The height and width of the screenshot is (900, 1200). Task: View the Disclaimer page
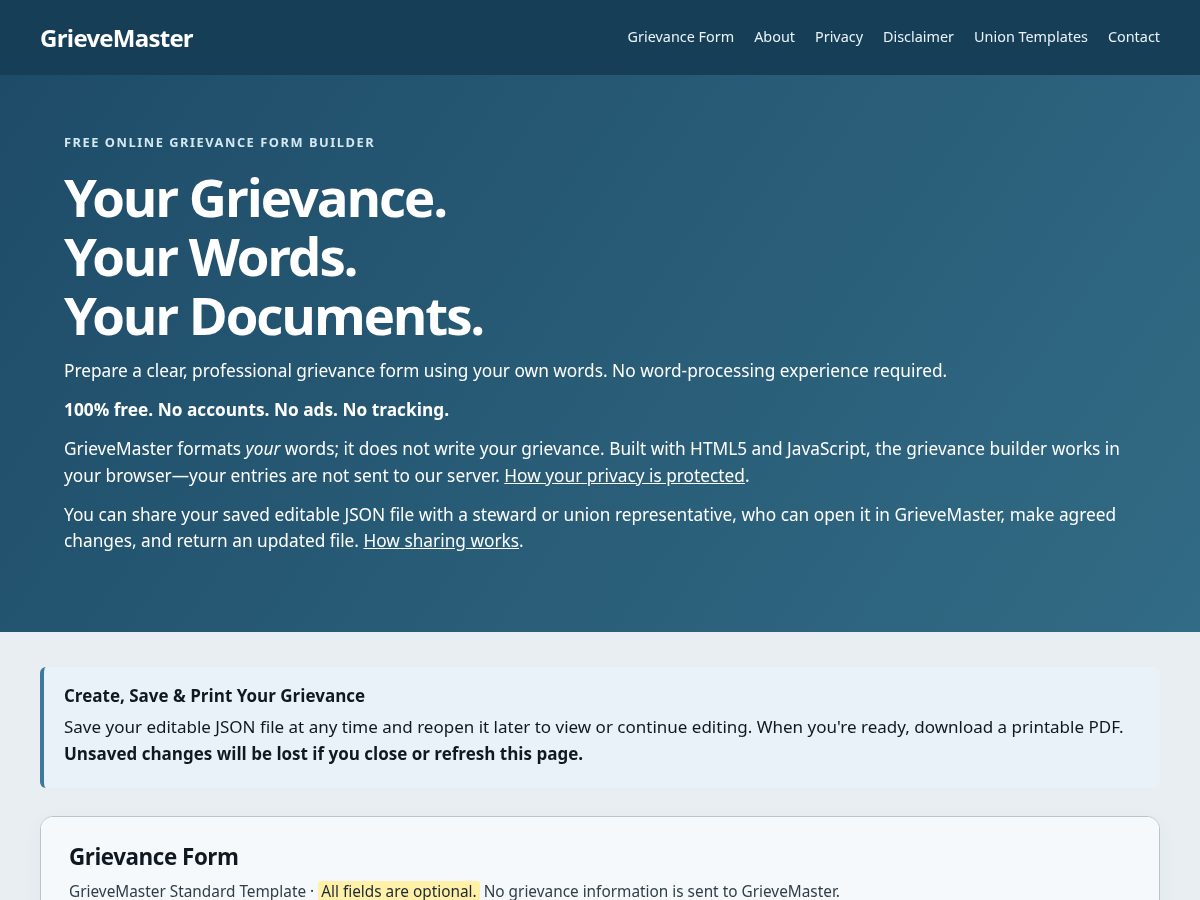tap(918, 37)
